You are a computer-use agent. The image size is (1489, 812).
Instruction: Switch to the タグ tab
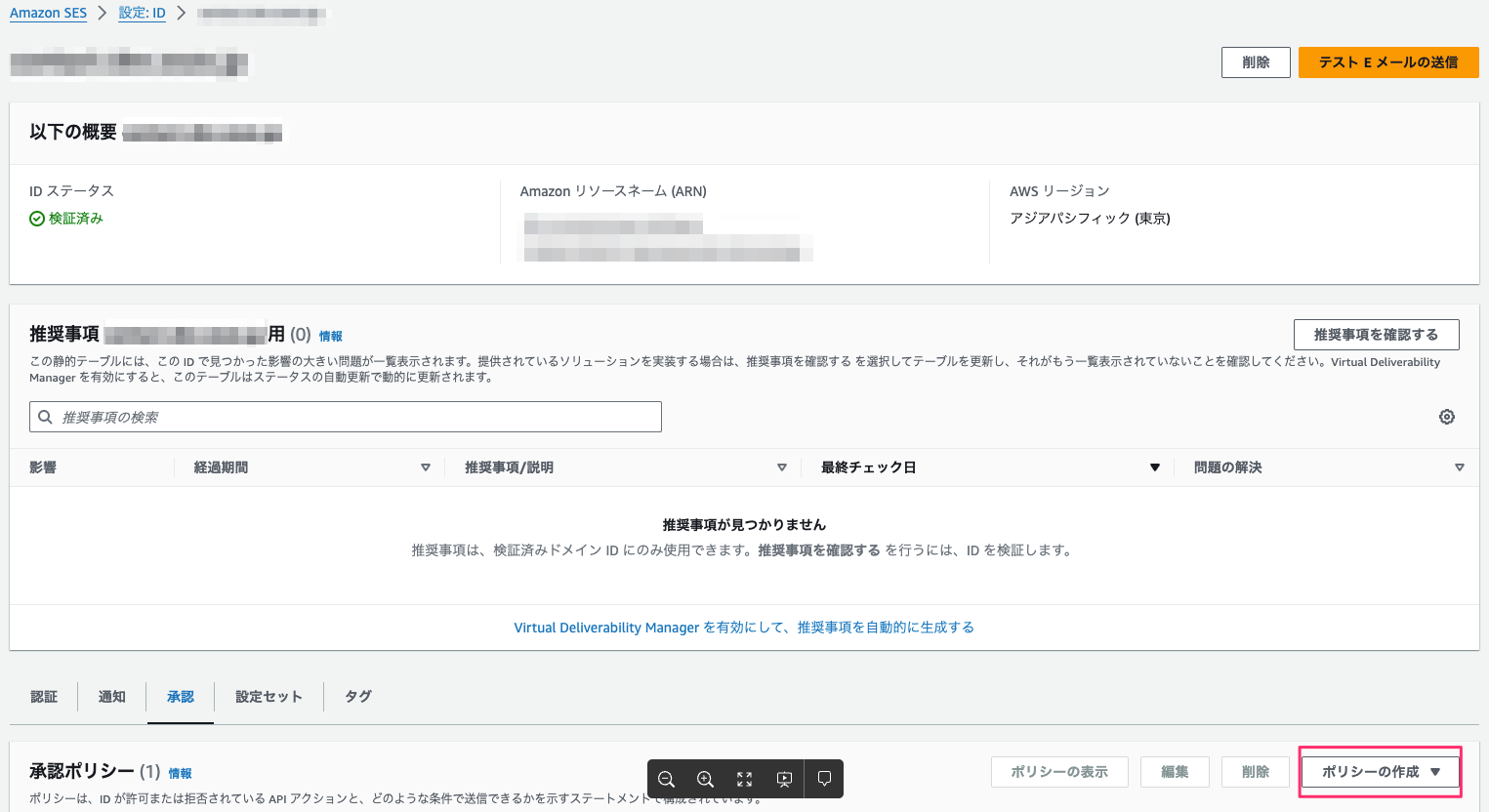(357, 696)
